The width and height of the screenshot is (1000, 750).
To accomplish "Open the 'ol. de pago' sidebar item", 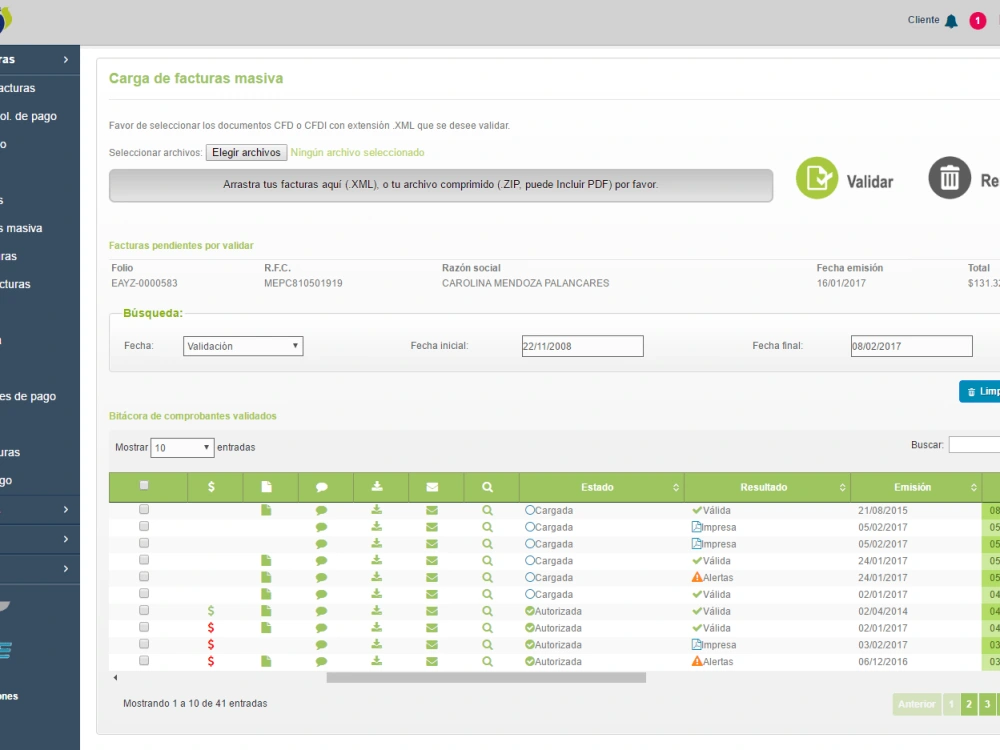I will [x=29, y=116].
